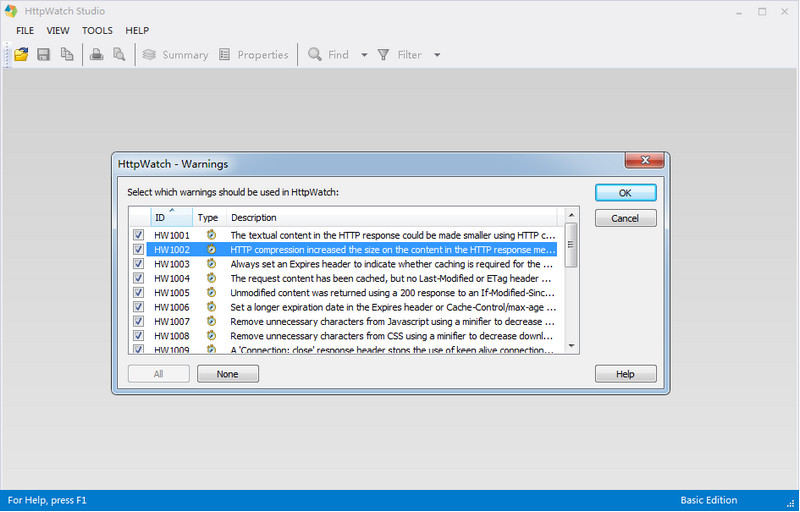Click scroll down arrow in warnings list
The height and width of the screenshot is (512, 800).
tap(571, 346)
